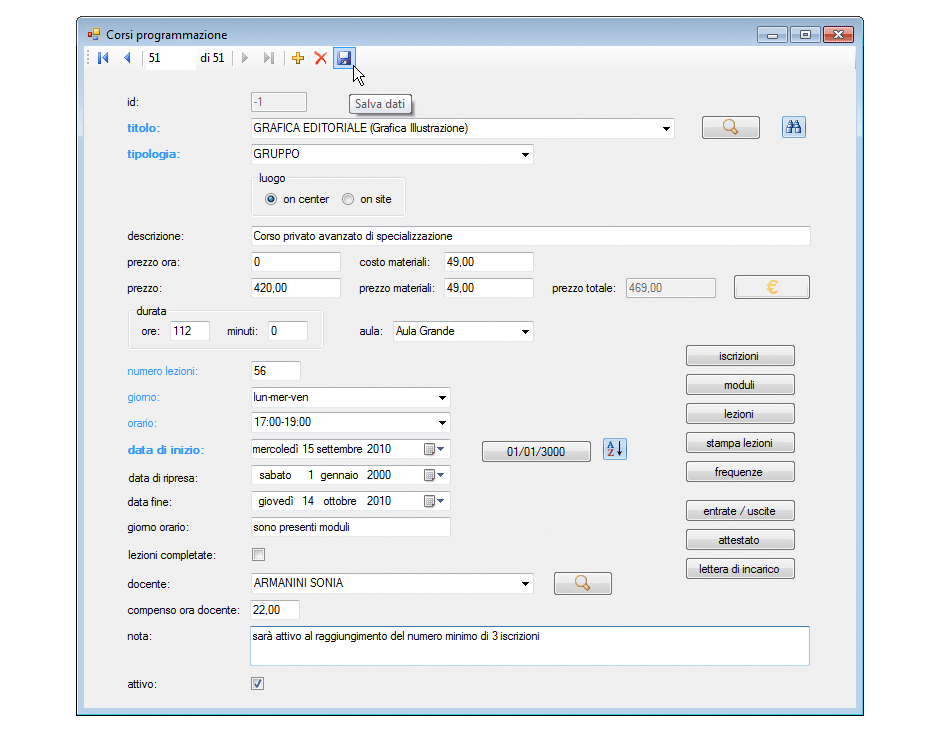Open the moduli button
940x732 pixels.
(x=740, y=385)
